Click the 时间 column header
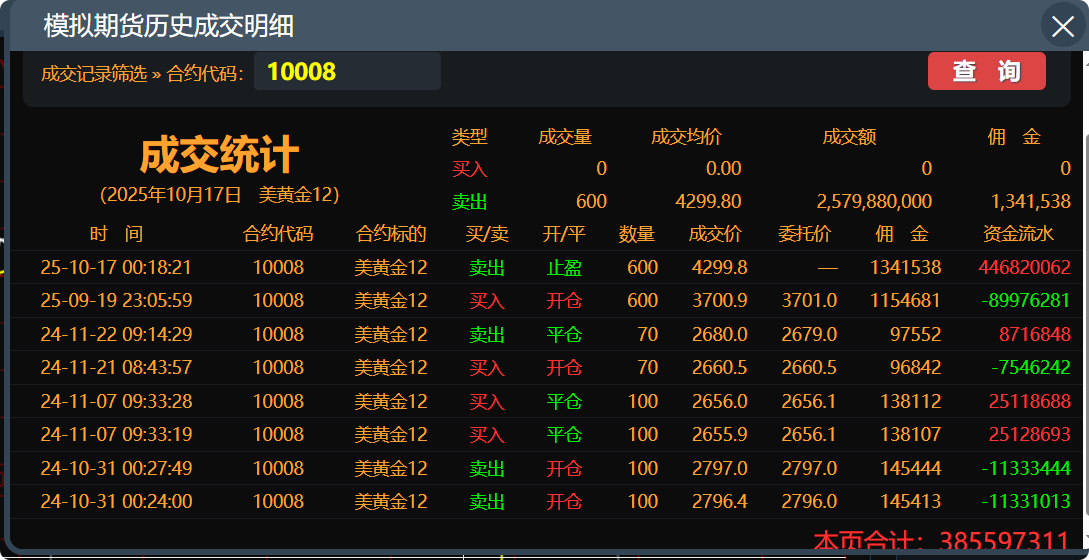1089x560 pixels. 116,234
